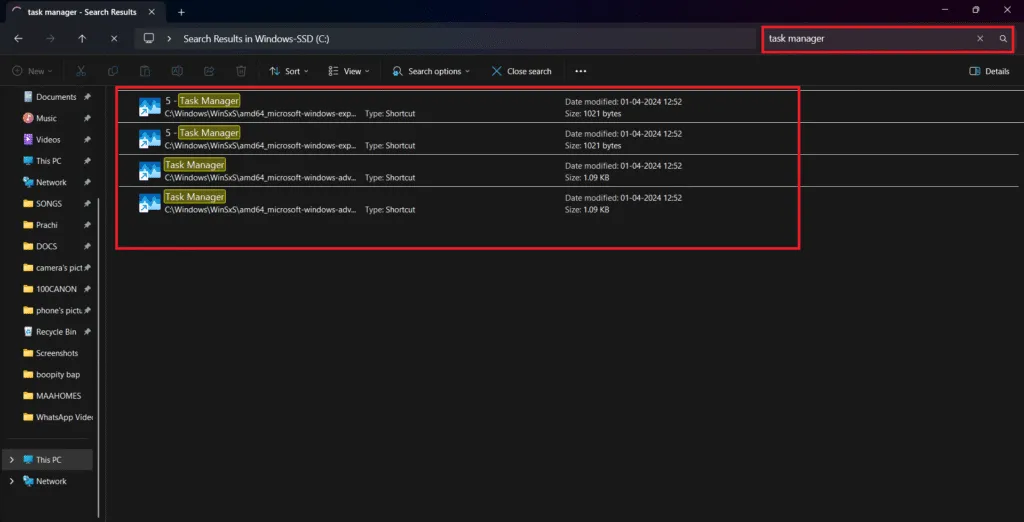Image resolution: width=1024 pixels, height=522 pixels.
Task: Open the Screenshots folder in the sidebar
Action: pos(57,353)
